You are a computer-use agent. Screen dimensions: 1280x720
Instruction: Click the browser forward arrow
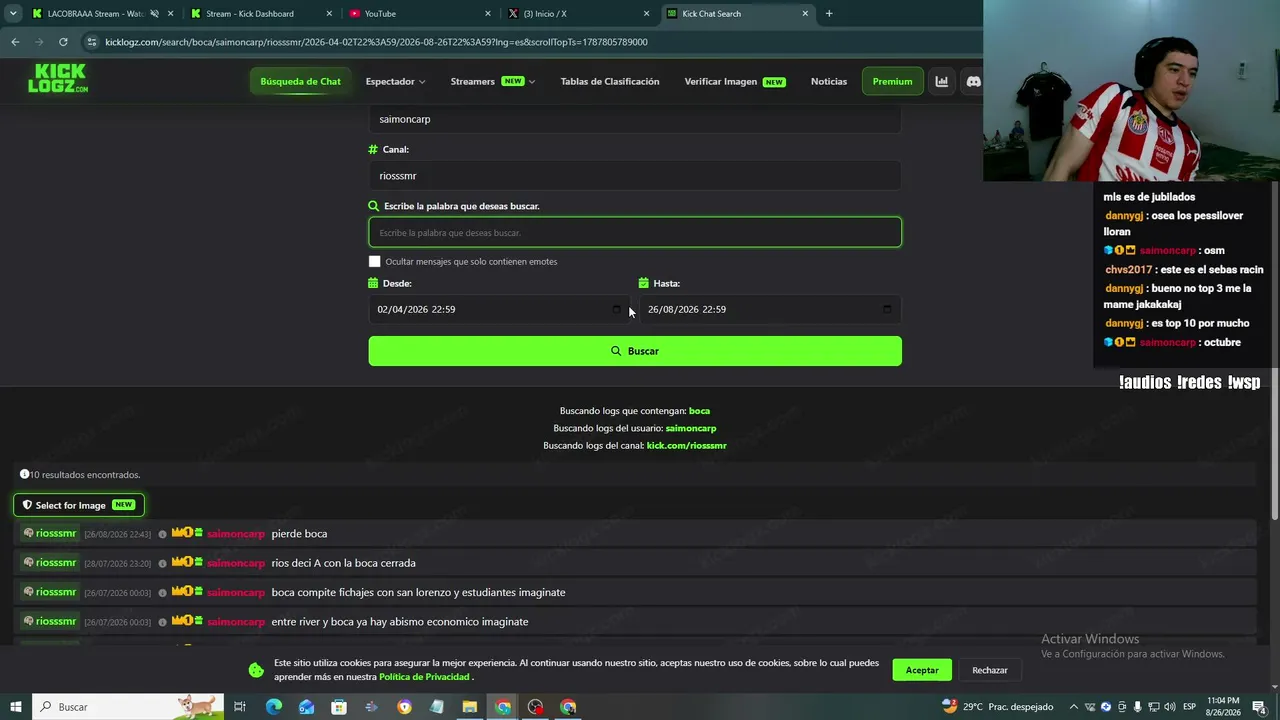[x=39, y=42]
